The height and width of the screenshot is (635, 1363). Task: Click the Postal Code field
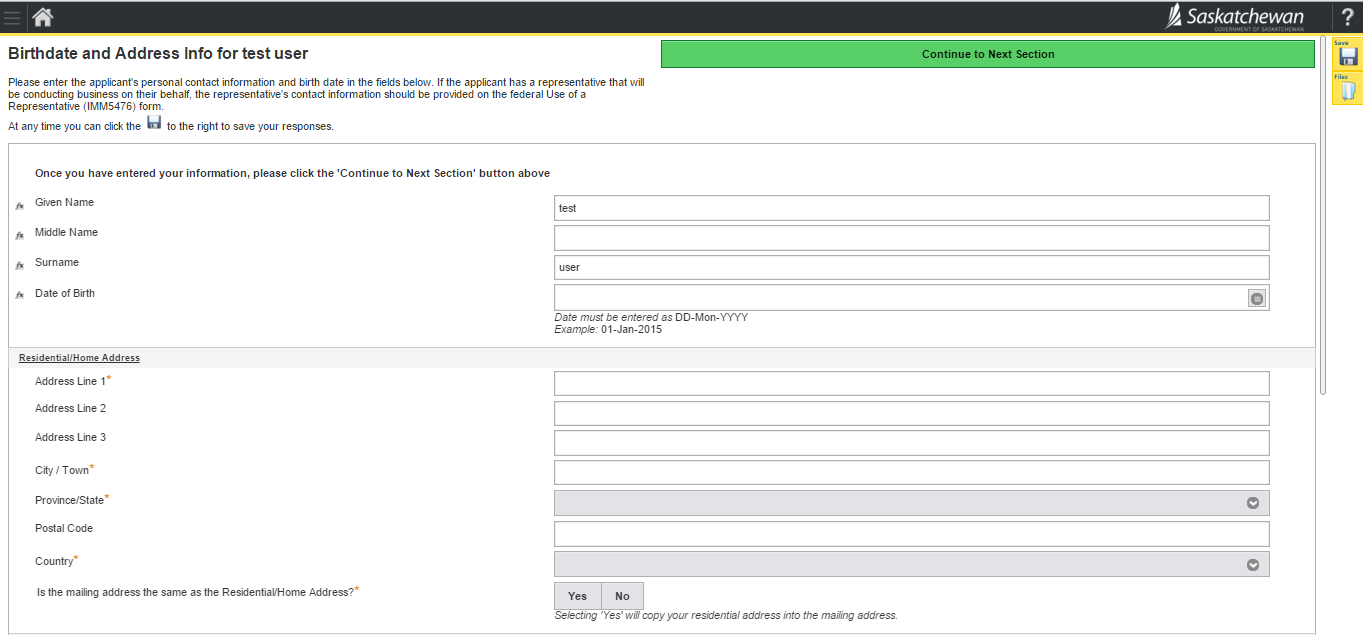[x=912, y=534]
